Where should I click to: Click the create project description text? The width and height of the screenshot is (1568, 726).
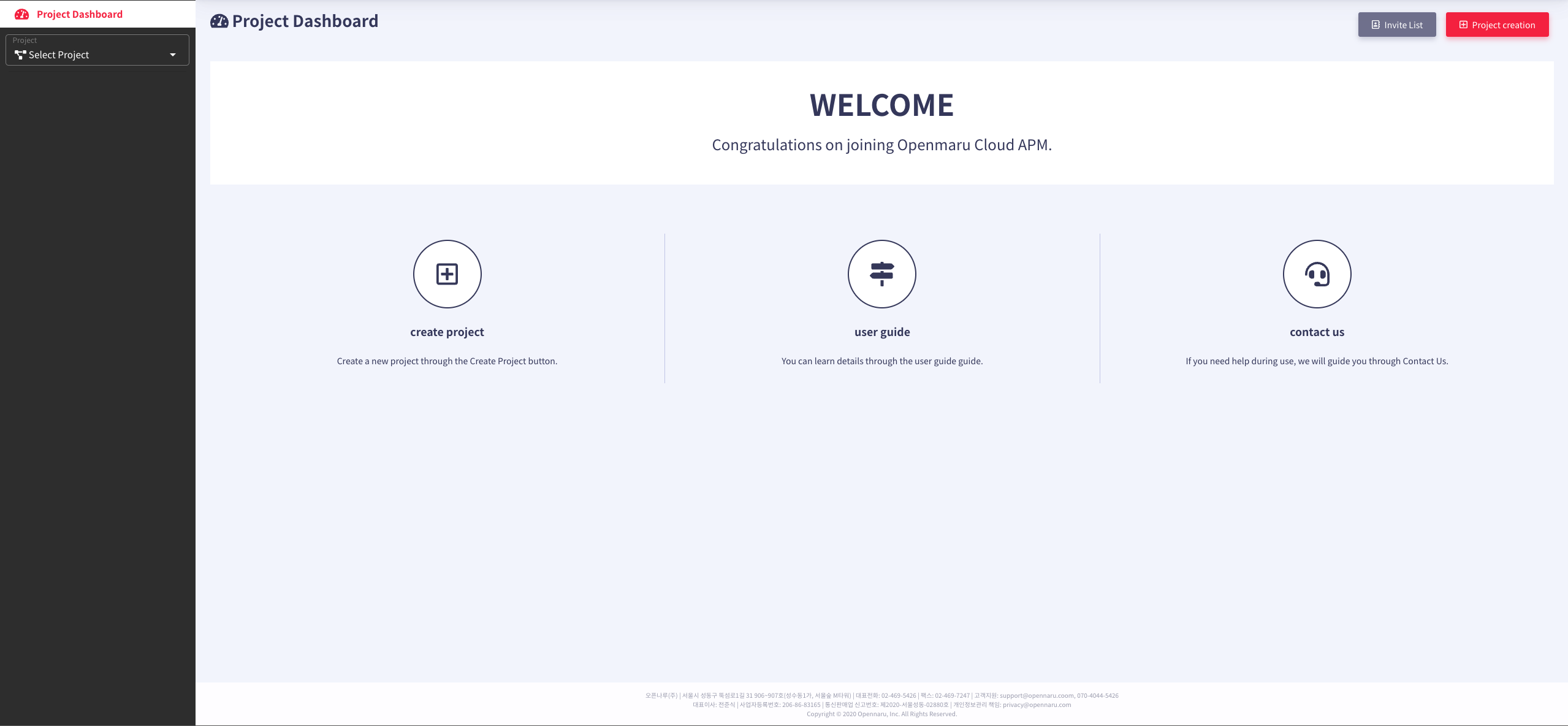(447, 361)
